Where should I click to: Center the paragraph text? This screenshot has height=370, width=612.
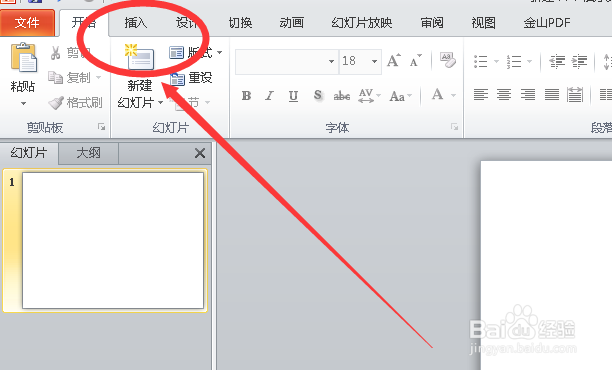point(504,95)
